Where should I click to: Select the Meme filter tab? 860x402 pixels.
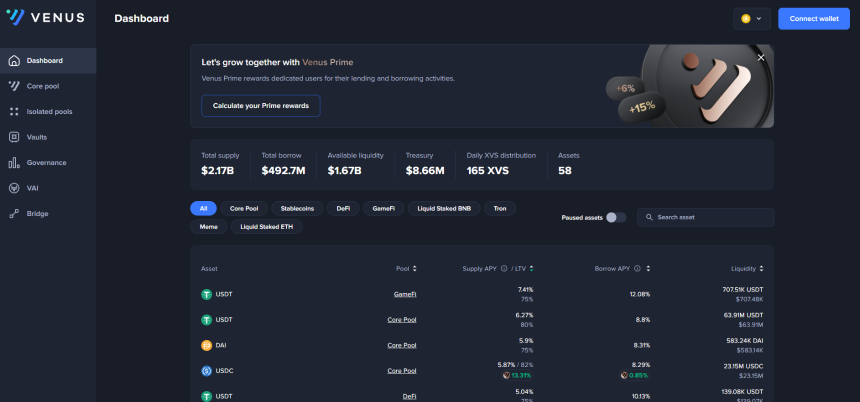point(208,227)
